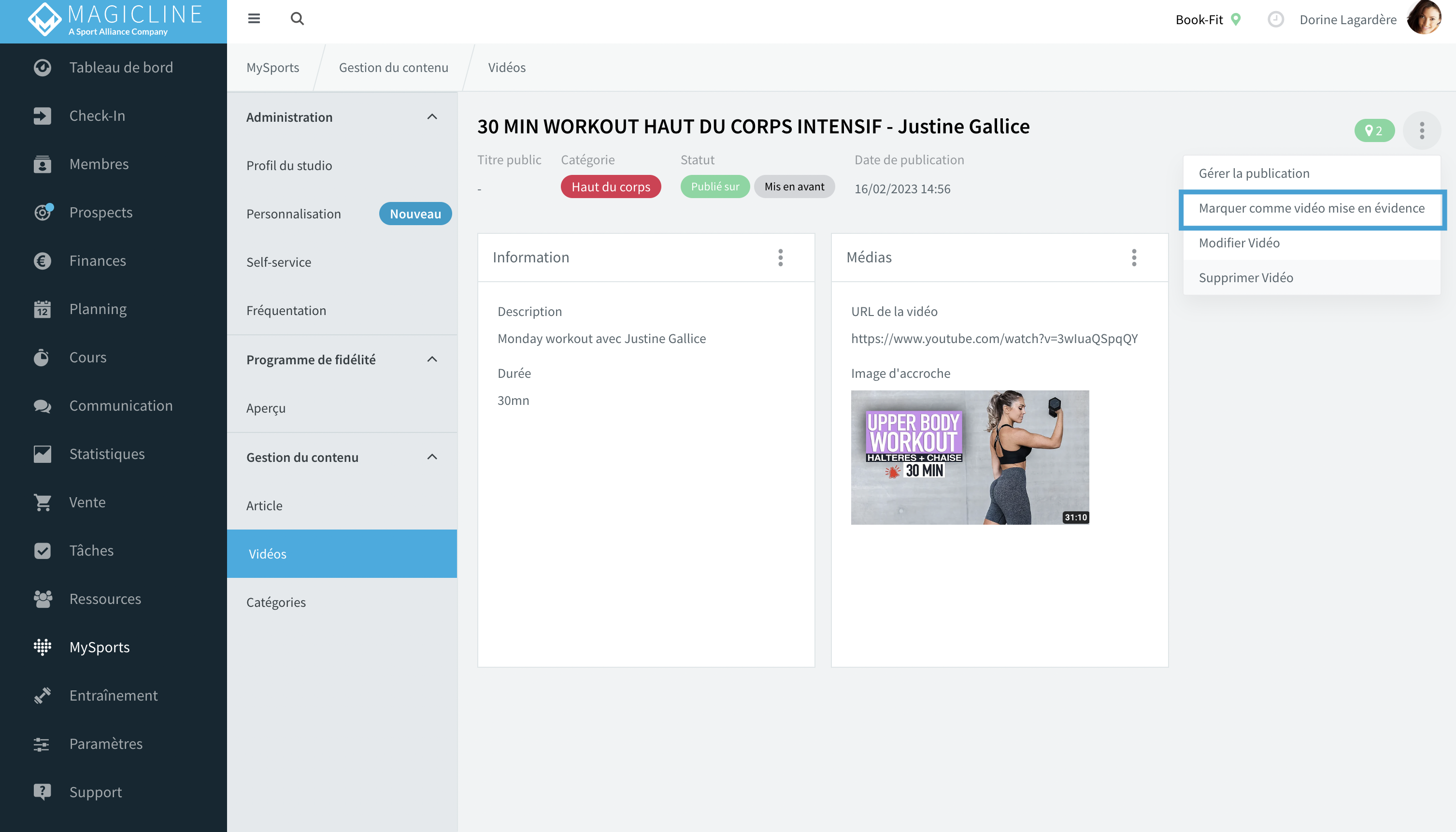Open the Upper Body Workout thumbnail
Viewport: 1456px width, 832px height.
(970, 457)
